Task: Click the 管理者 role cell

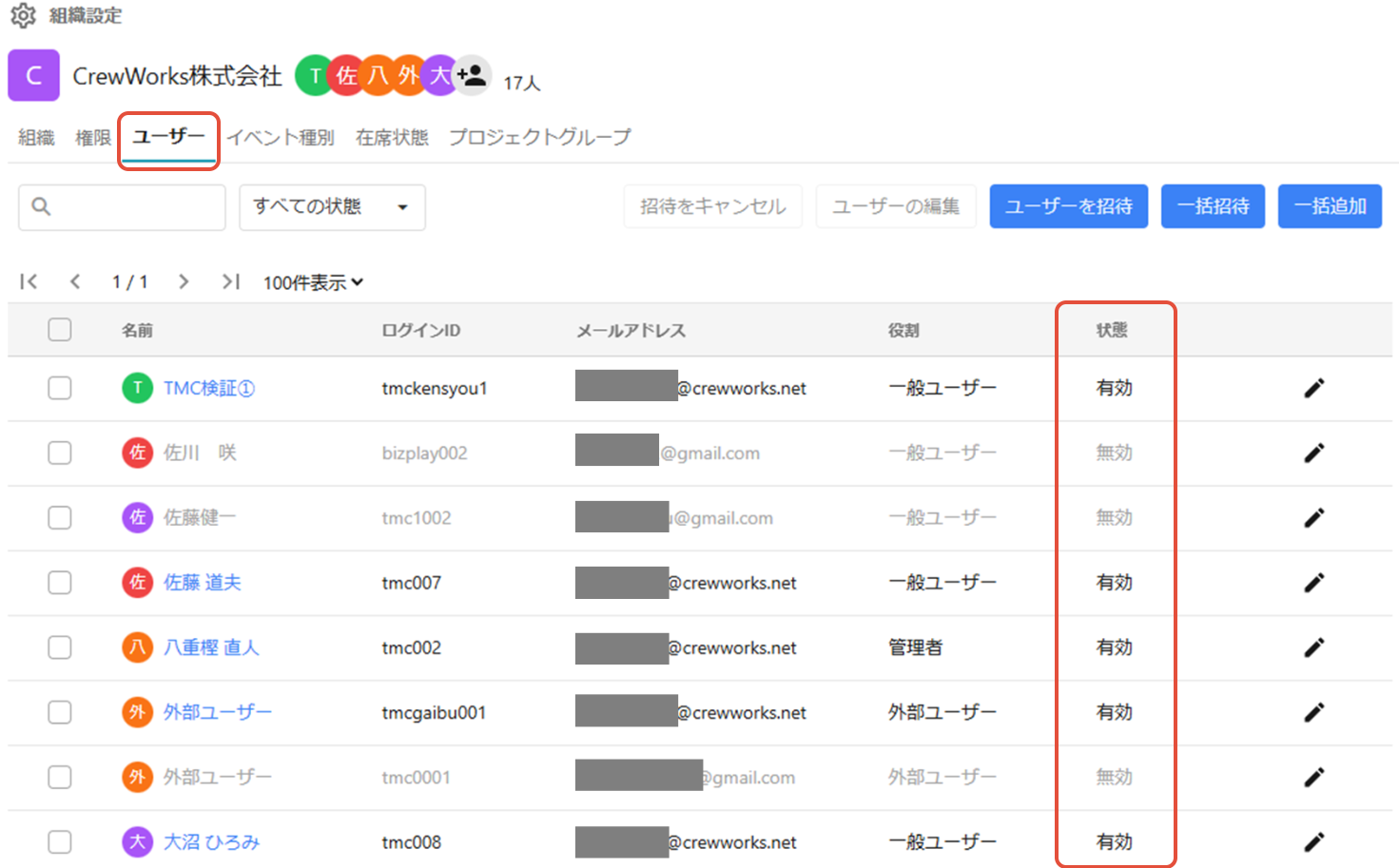Action: 915,647
